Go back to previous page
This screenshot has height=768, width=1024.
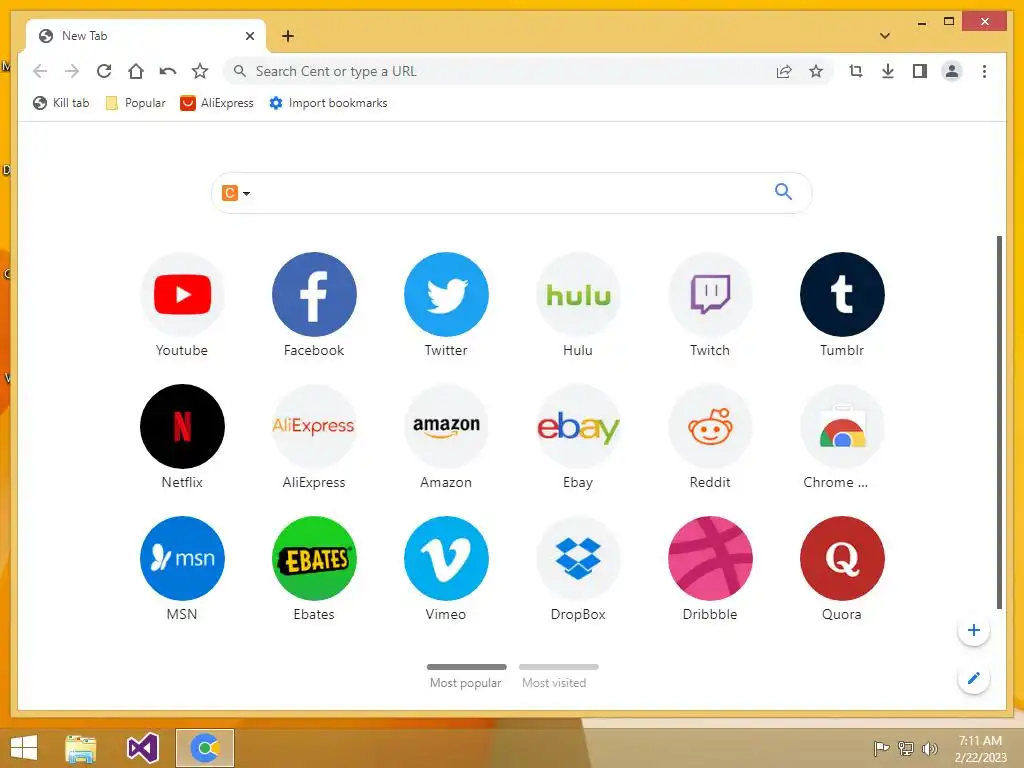point(40,71)
